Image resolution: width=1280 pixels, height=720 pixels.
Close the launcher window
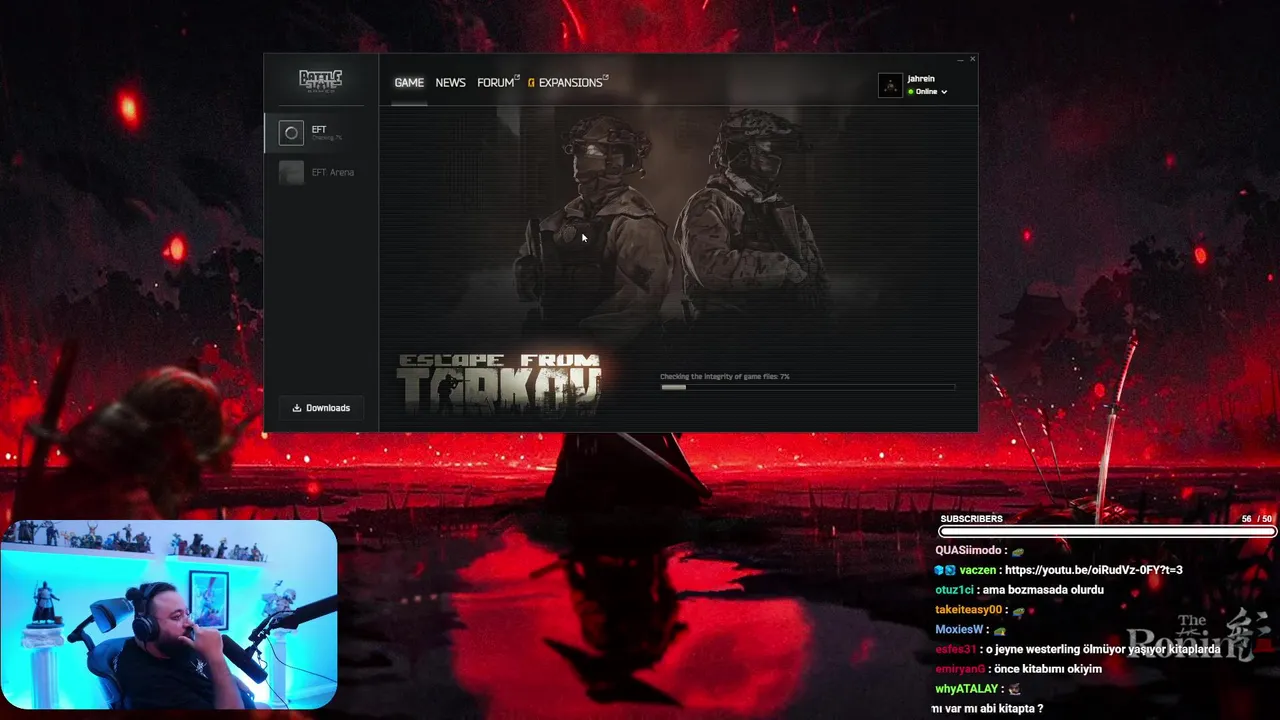point(972,60)
